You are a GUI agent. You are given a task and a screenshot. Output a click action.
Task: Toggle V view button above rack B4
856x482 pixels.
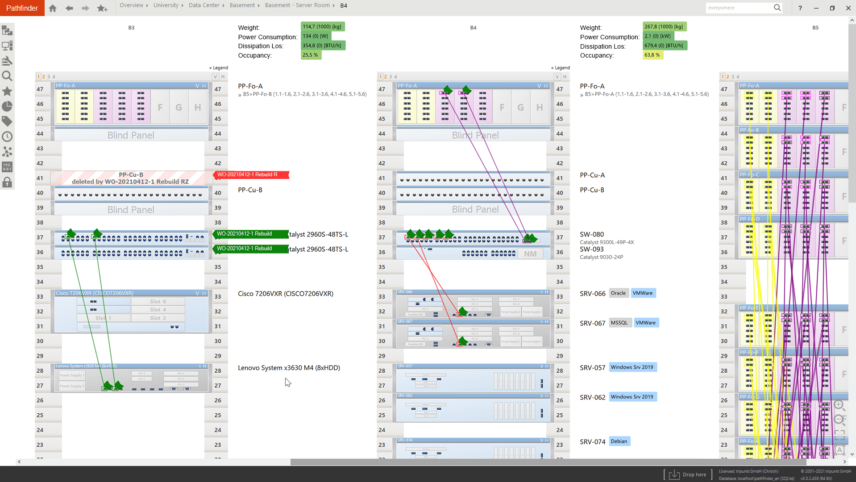coord(557,76)
